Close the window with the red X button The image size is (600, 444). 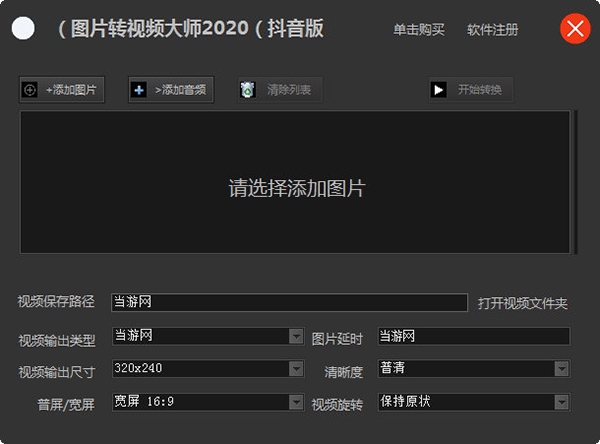[x=575, y=29]
